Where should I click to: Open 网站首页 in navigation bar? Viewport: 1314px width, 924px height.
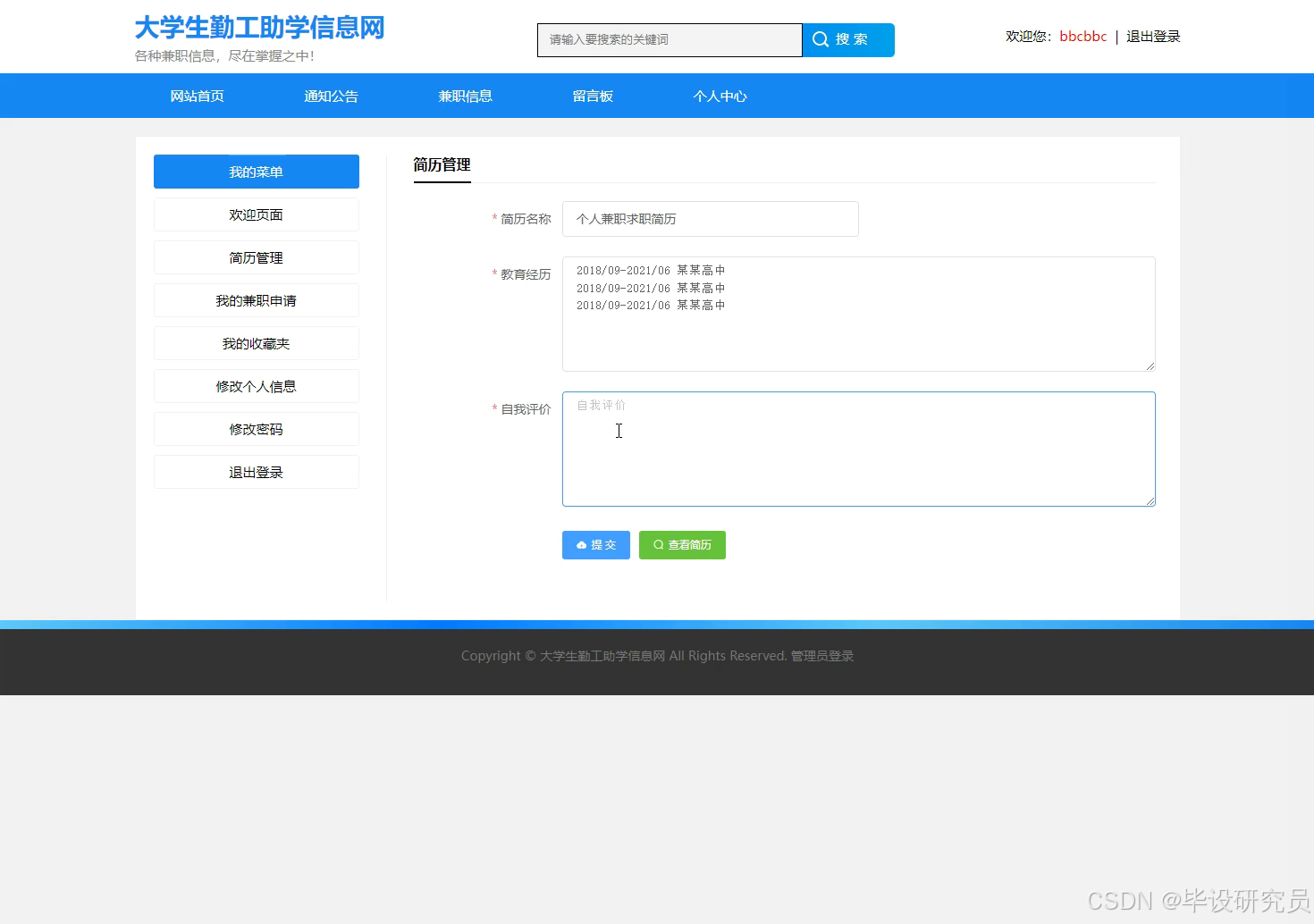[197, 96]
